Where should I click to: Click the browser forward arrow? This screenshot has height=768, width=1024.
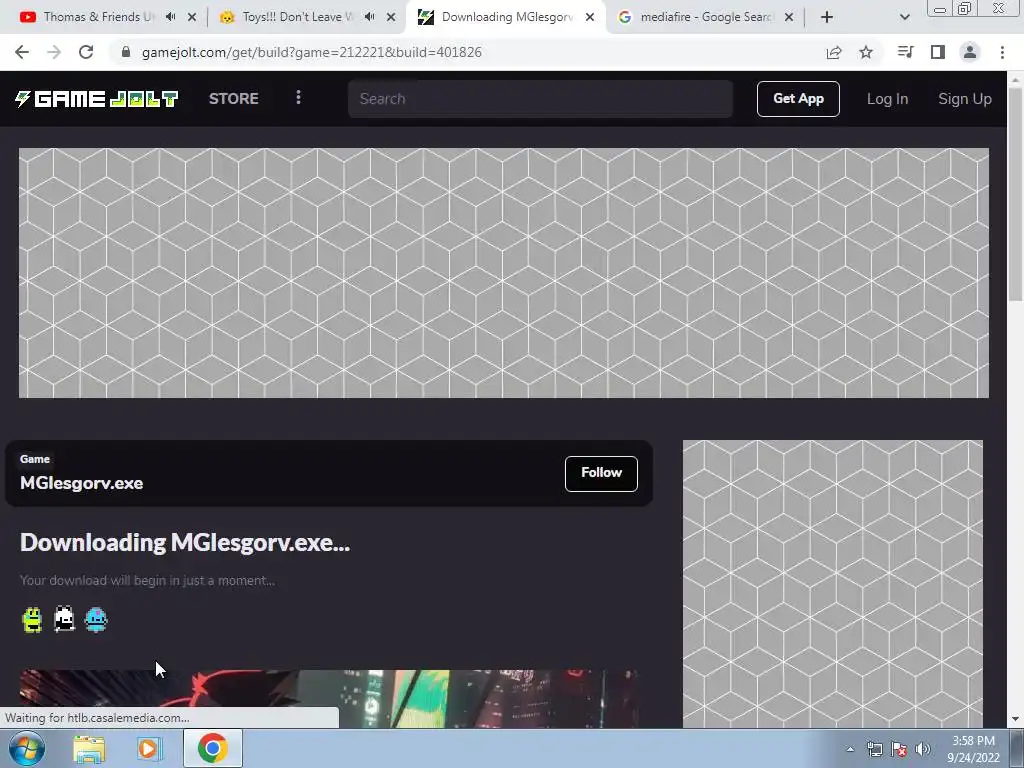click(54, 52)
